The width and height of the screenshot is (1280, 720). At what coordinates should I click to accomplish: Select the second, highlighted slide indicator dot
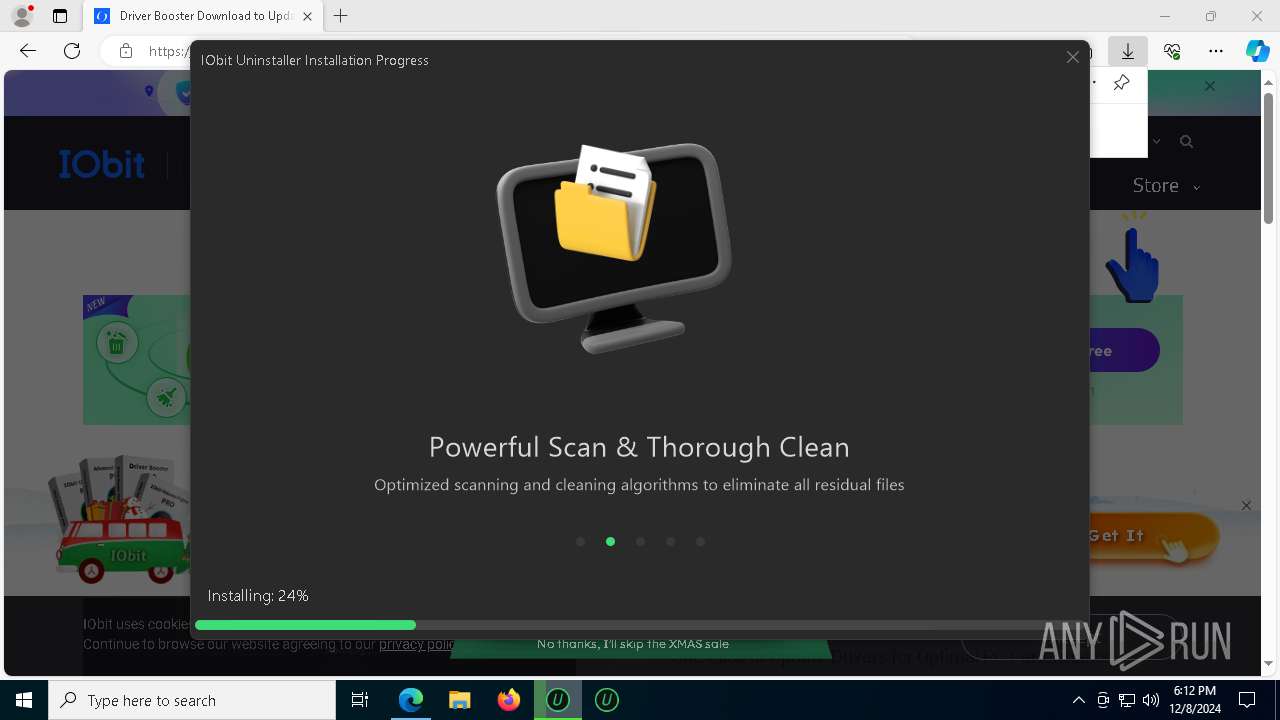point(610,542)
